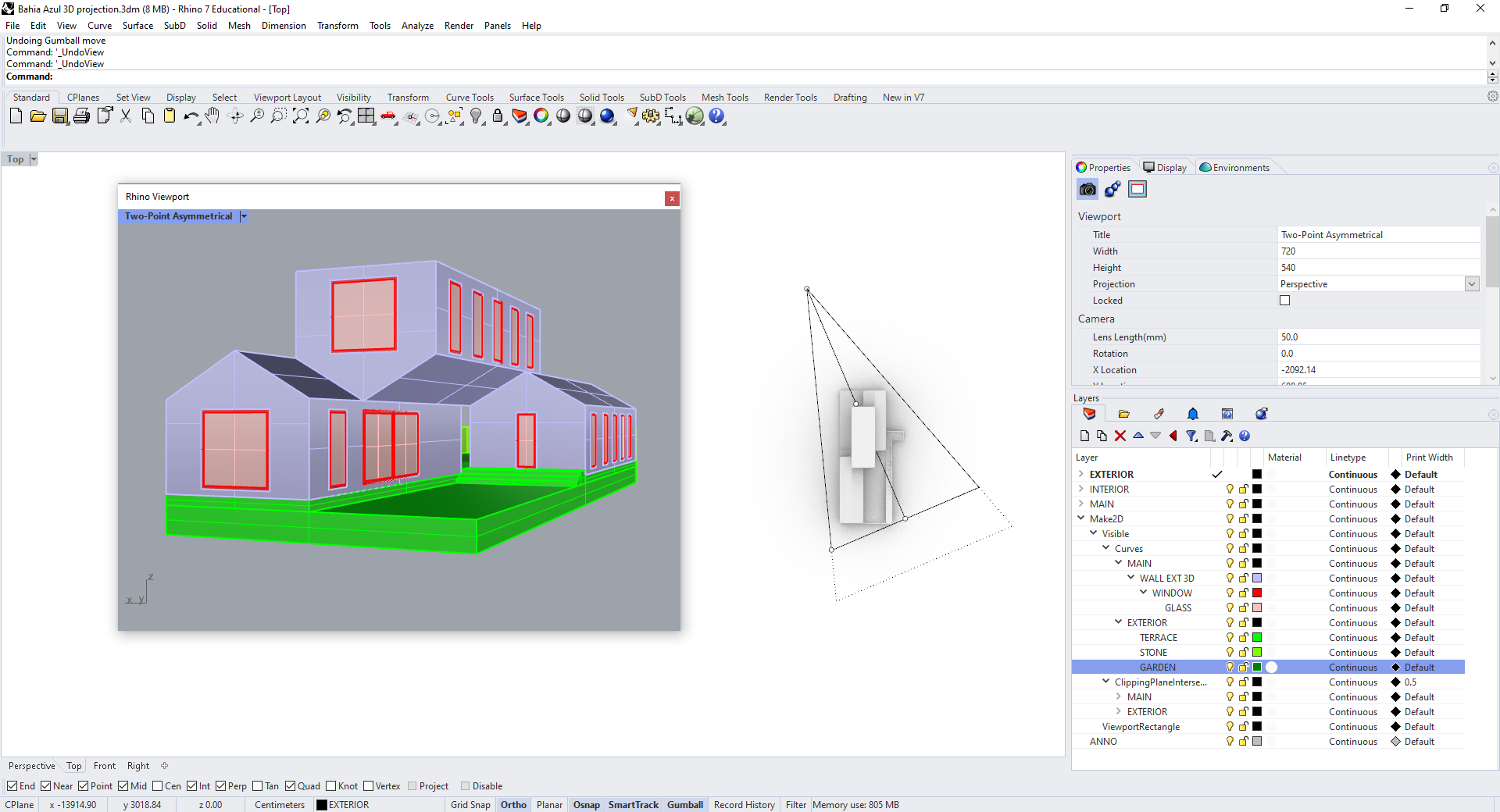The height and width of the screenshot is (812, 1500).
Task: Collapse the Make2D layer tree
Action: 1081,518
